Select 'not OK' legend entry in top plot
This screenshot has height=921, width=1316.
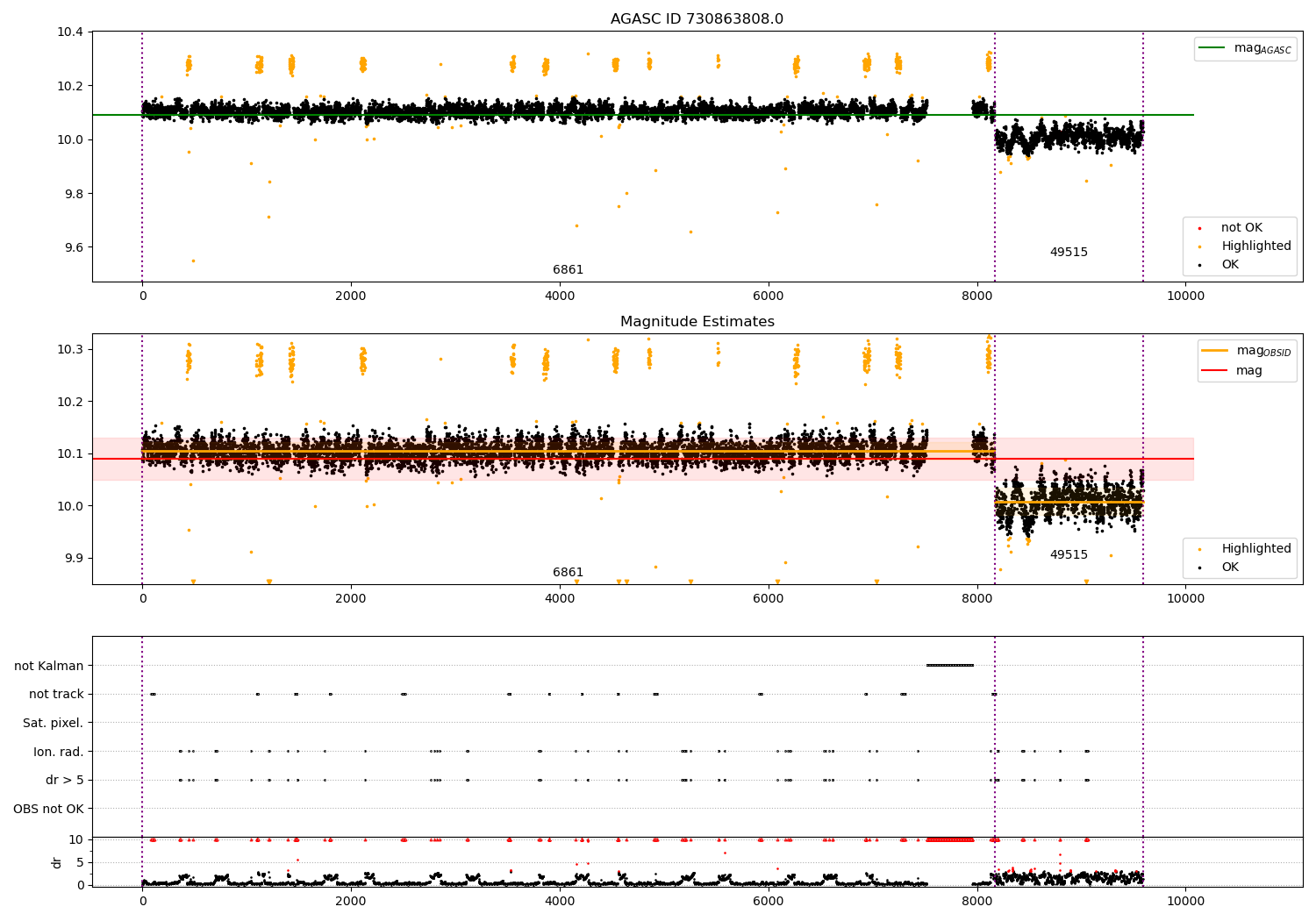pos(1241,228)
